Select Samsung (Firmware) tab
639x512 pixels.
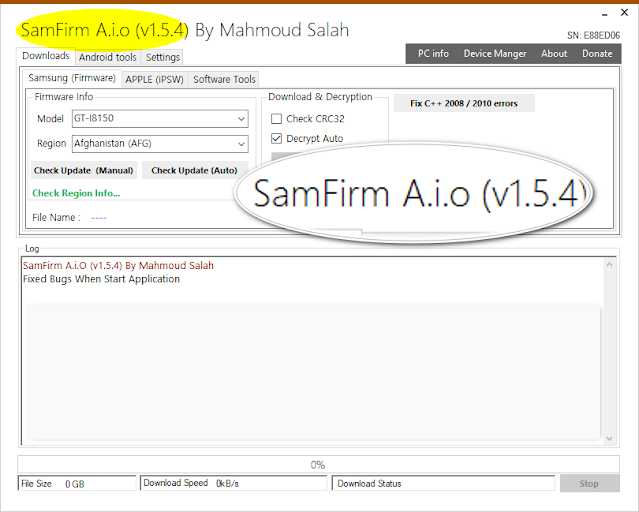pyautogui.click(x=72, y=77)
